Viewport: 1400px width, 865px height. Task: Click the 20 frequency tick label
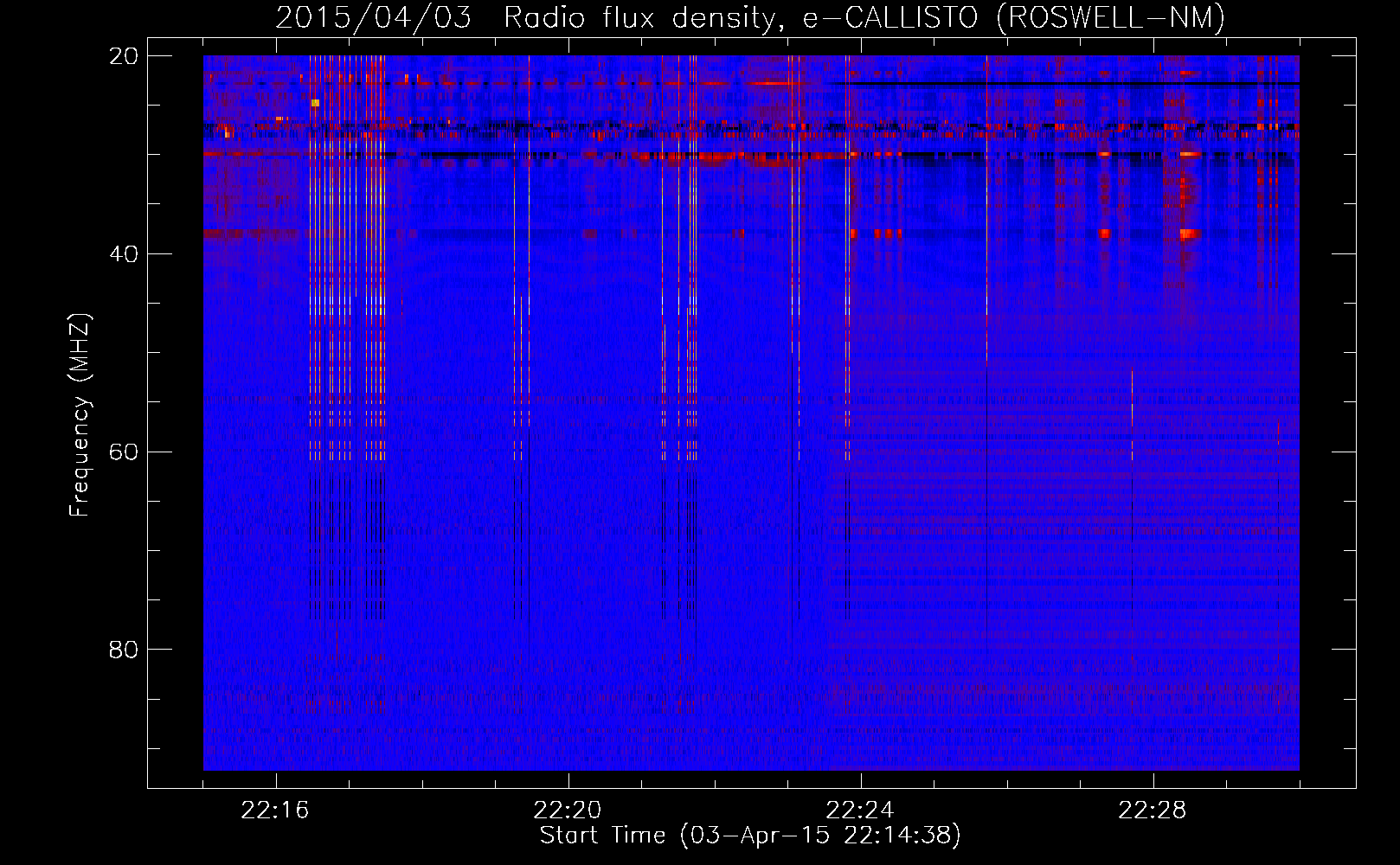pos(124,56)
